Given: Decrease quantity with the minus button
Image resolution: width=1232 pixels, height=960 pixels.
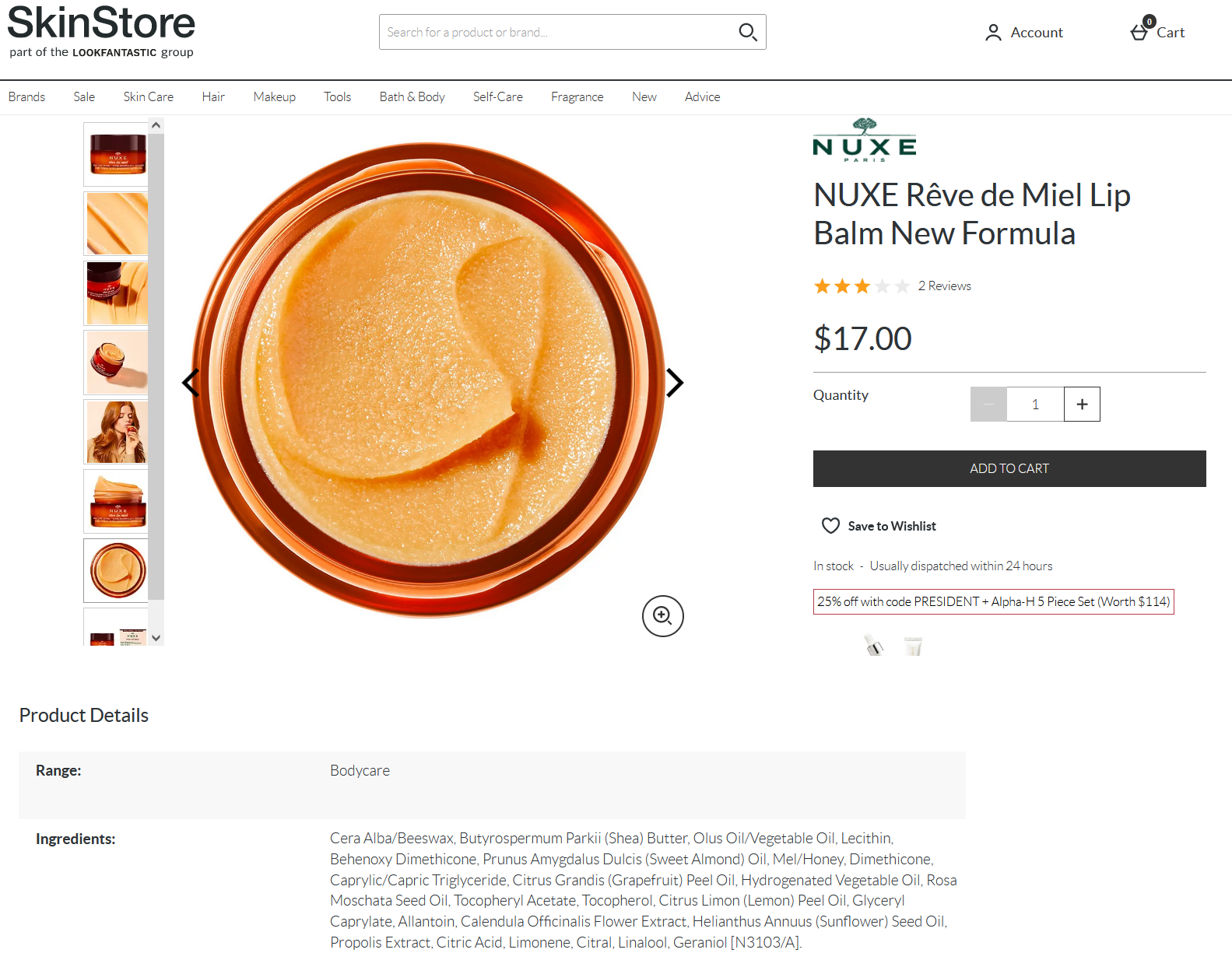Looking at the screenshot, I should (x=988, y=405).
